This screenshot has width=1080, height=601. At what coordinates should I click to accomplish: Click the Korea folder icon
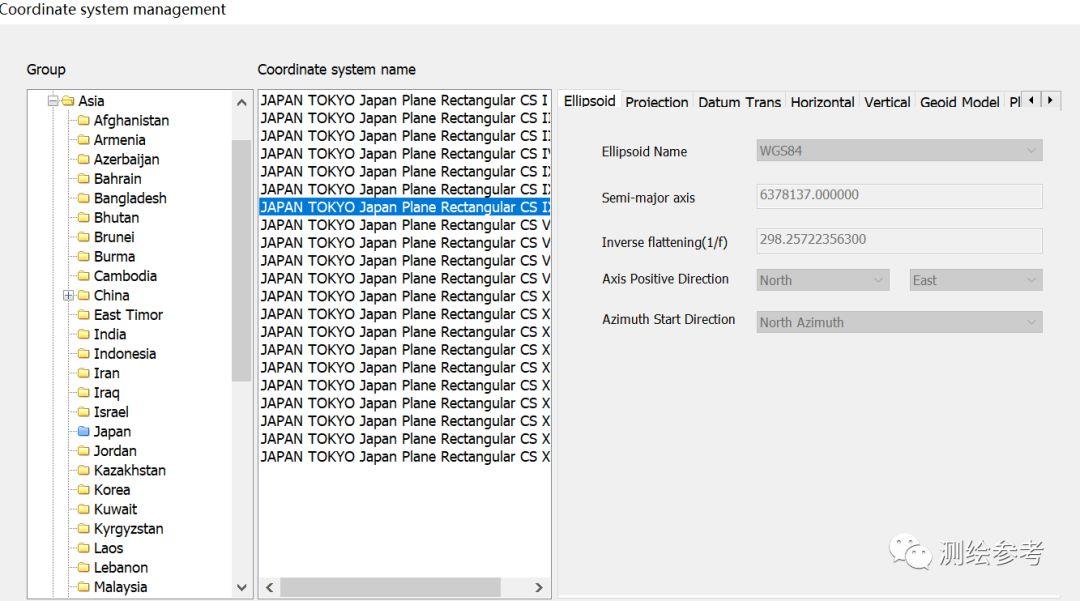tap(84, 490)
